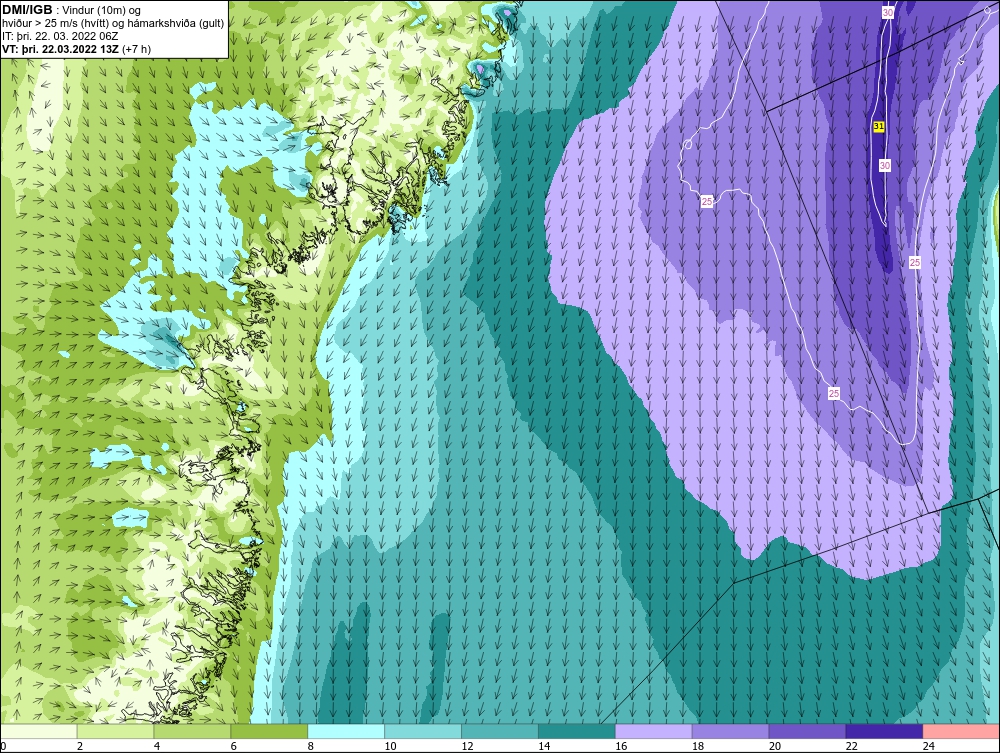The height and width of the screenshot is (753, 1000).
Task: Click the legend scale value '12'
Action: 467,746
